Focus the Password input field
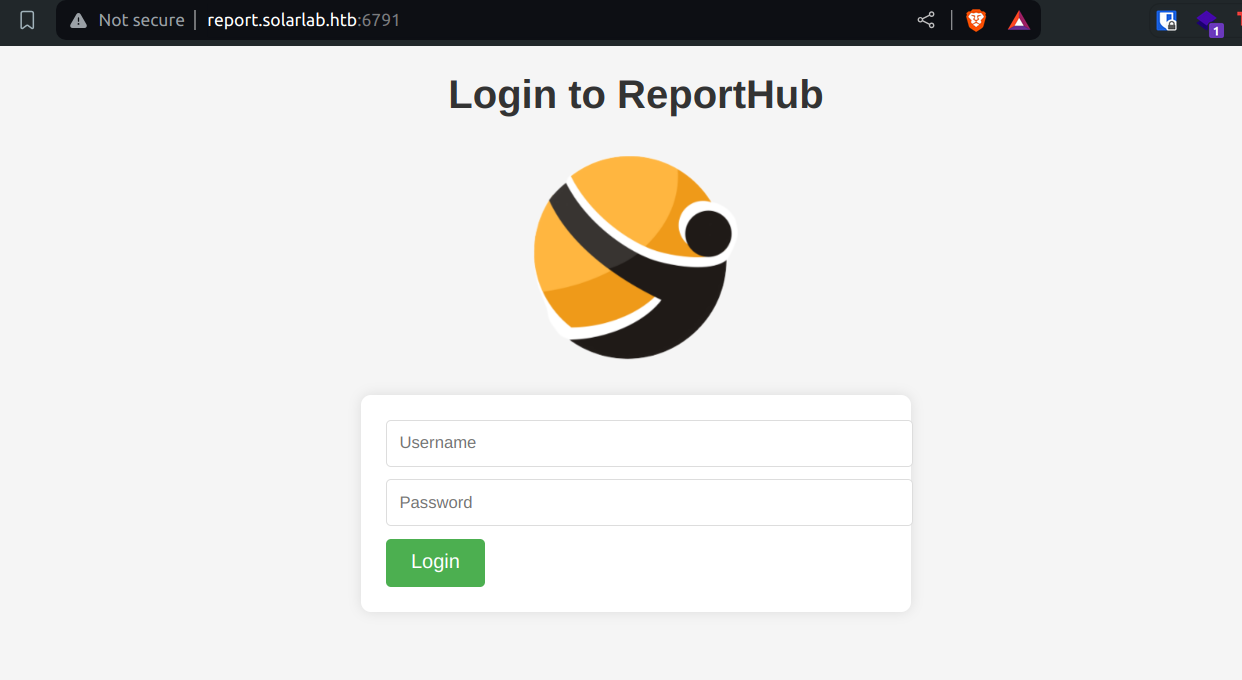The height and width of the screenshot is (680, 1242). (x=649, y=502)
